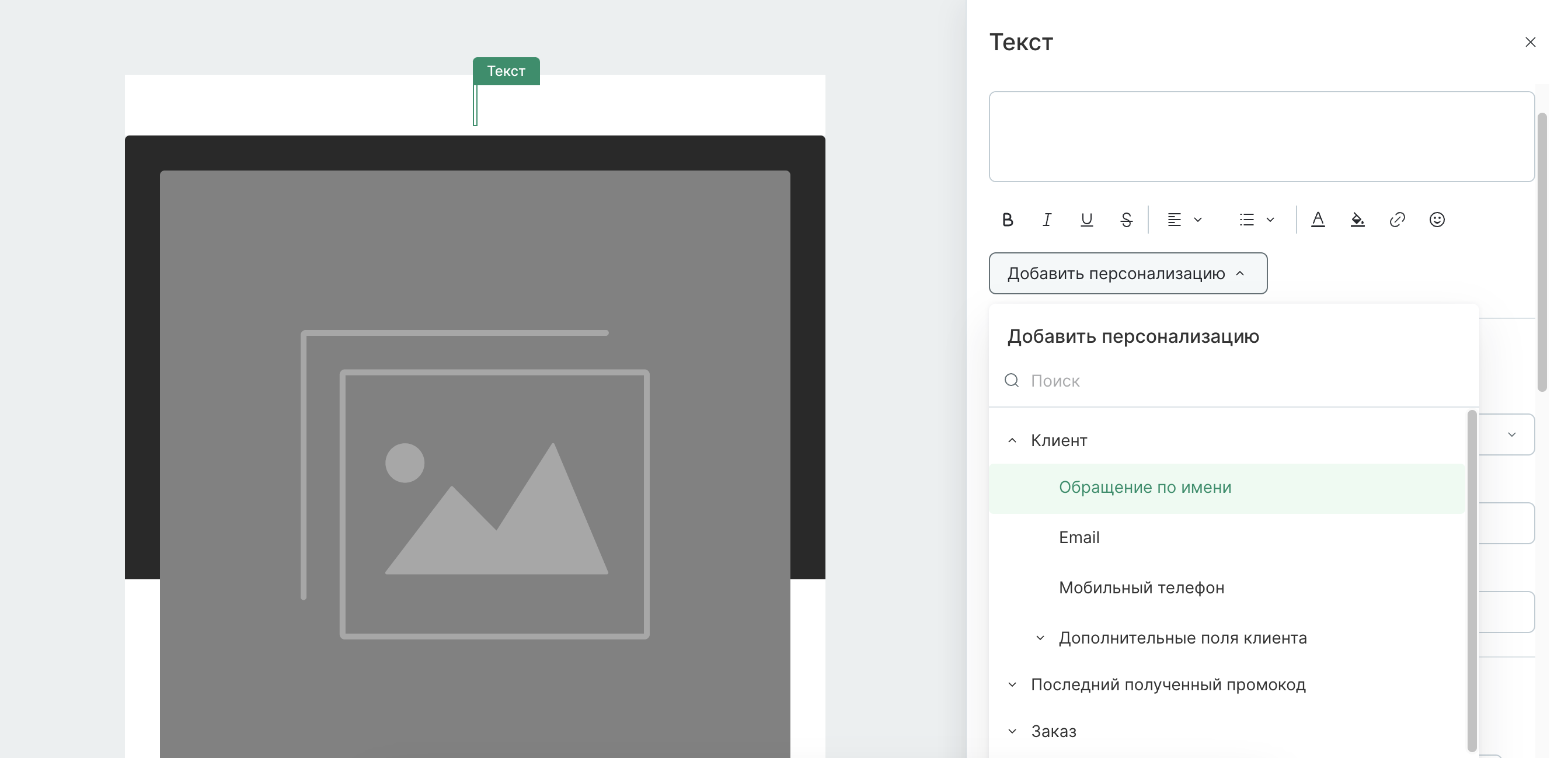Screen dimensions: 1568x758
Task: Click the search magnifier icon
Action: click(1012, 381)
